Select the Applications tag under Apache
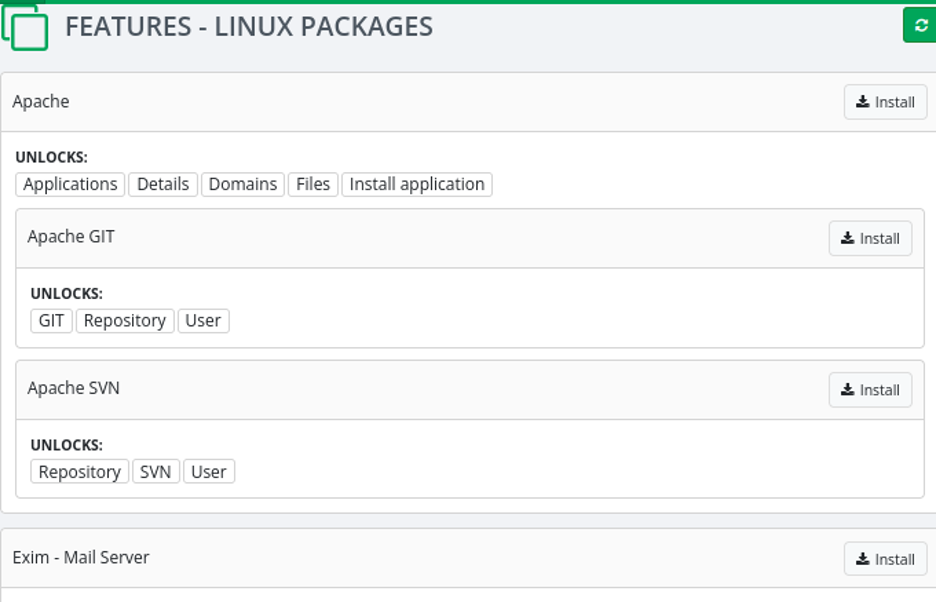Viewport: 936px width, 602px height. tap(70, 185)
